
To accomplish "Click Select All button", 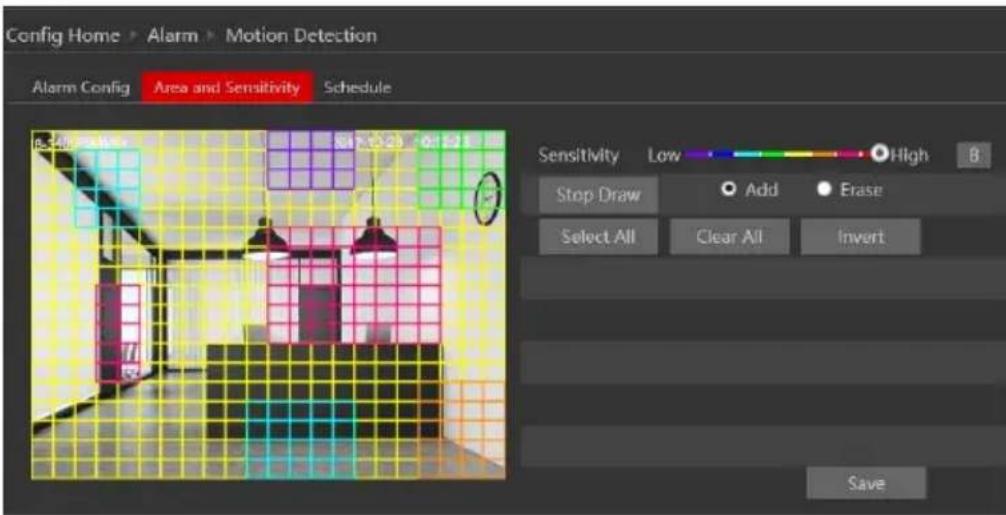I will pos(598,237).
